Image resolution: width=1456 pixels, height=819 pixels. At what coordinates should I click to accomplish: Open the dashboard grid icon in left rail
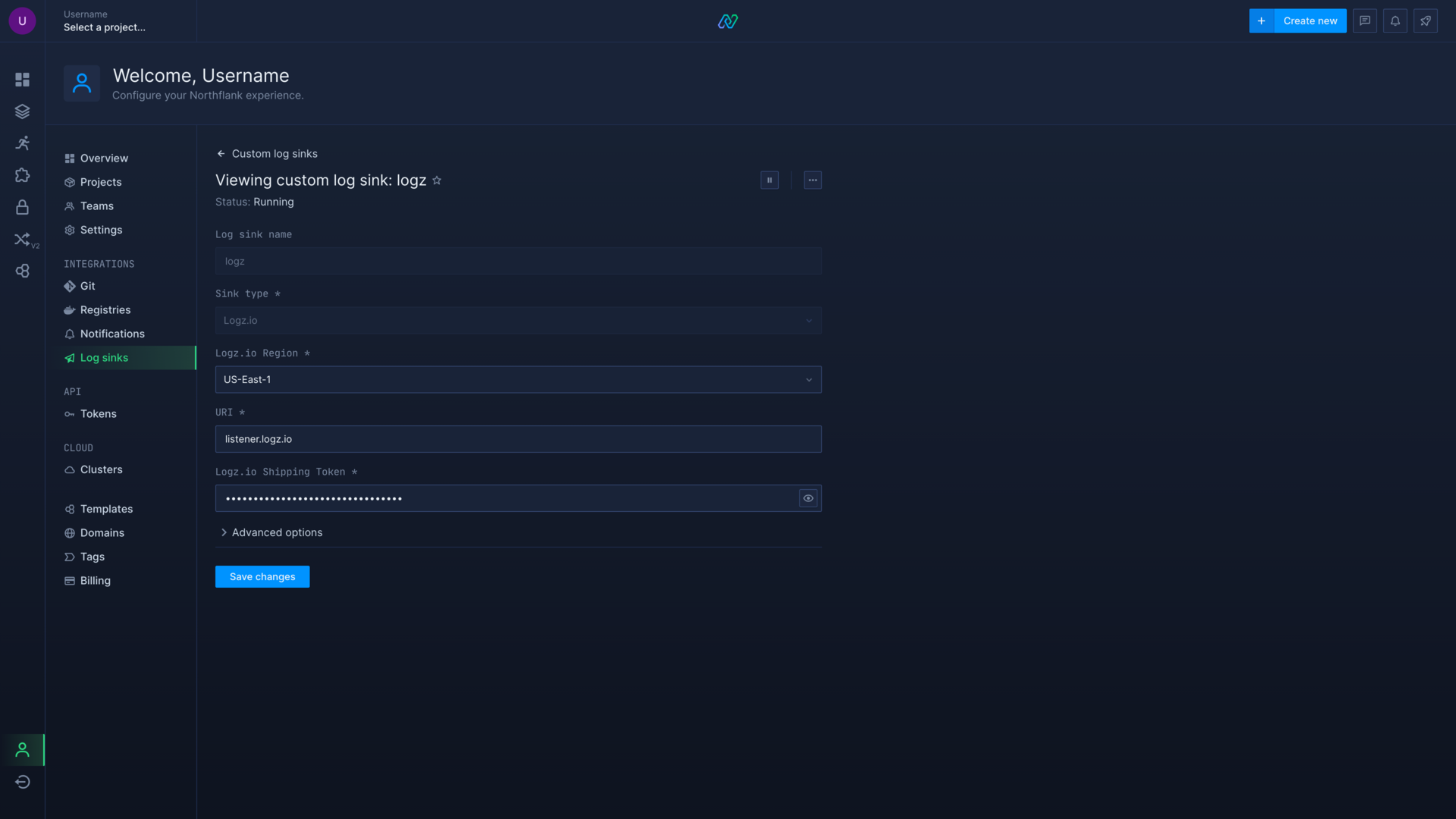tap(22, 80)
